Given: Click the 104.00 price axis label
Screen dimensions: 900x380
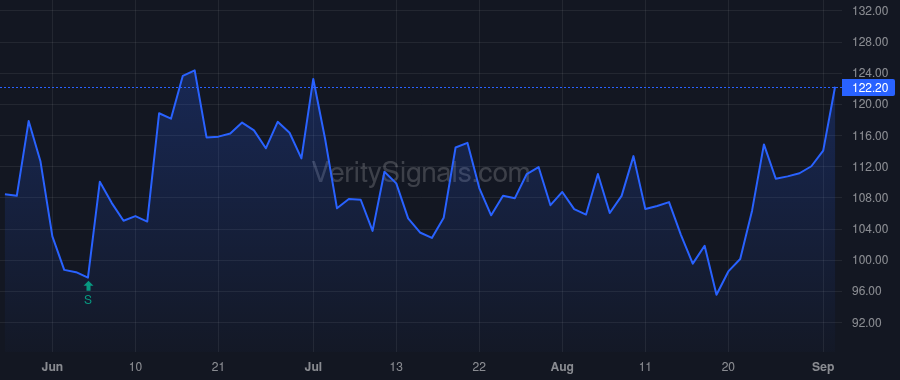Looking at the screenshot, I should 870,229.
